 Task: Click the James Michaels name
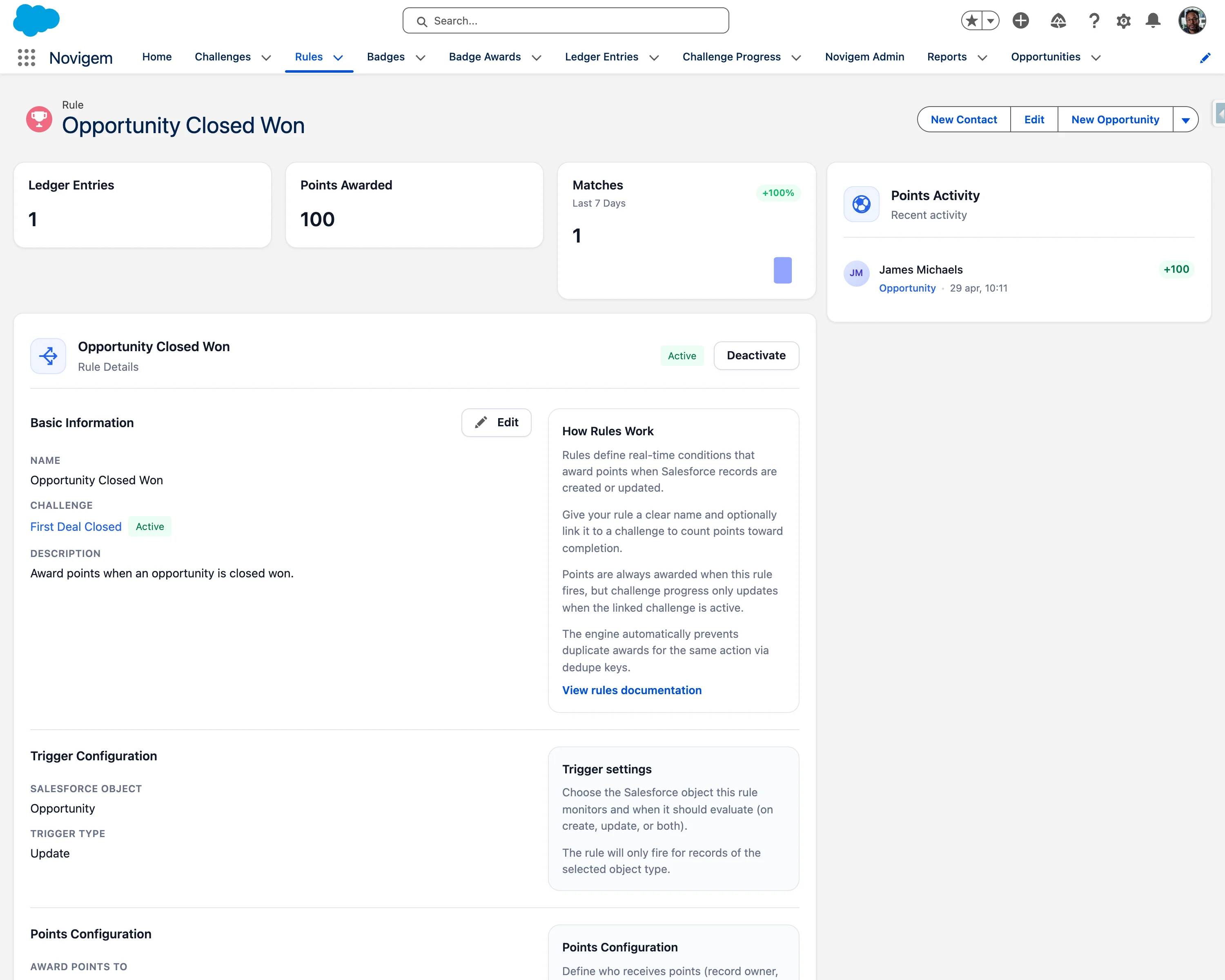pos(920,270)
